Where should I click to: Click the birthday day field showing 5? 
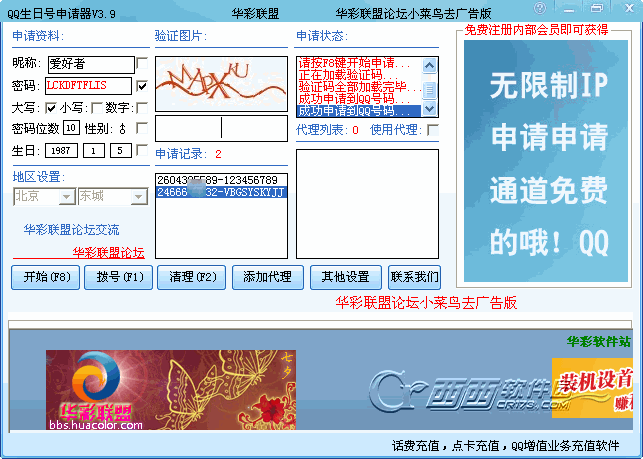[121, 150]
